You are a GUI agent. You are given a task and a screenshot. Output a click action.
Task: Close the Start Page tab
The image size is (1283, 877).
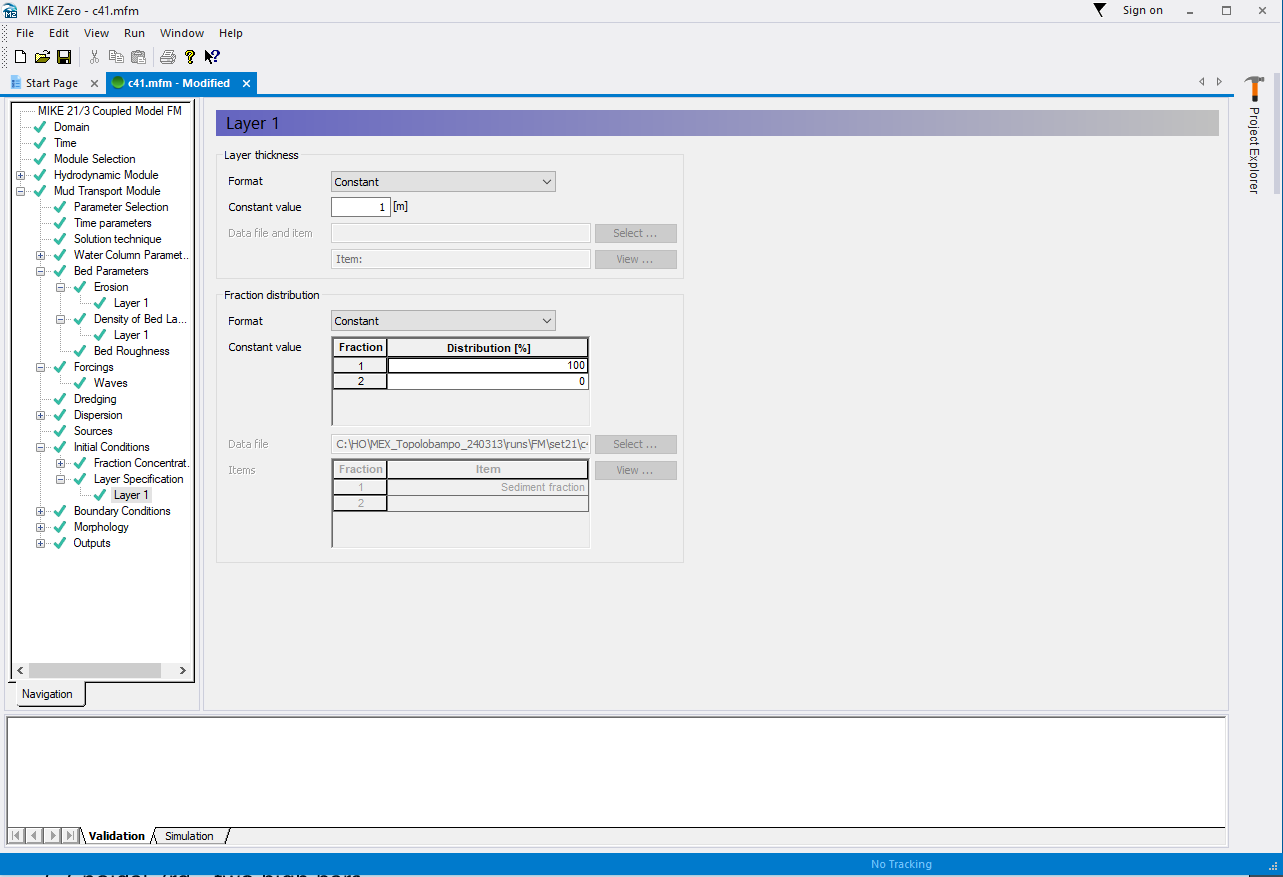click(94, 83)
